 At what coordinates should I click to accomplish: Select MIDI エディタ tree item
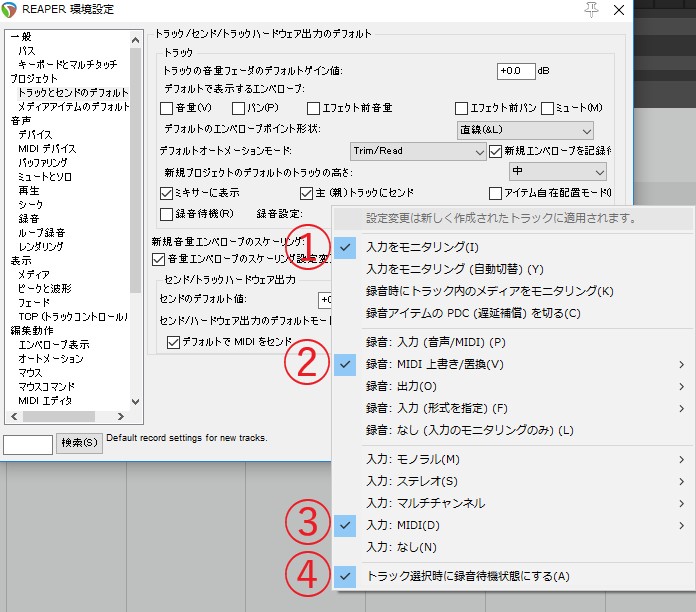[45, 401]
